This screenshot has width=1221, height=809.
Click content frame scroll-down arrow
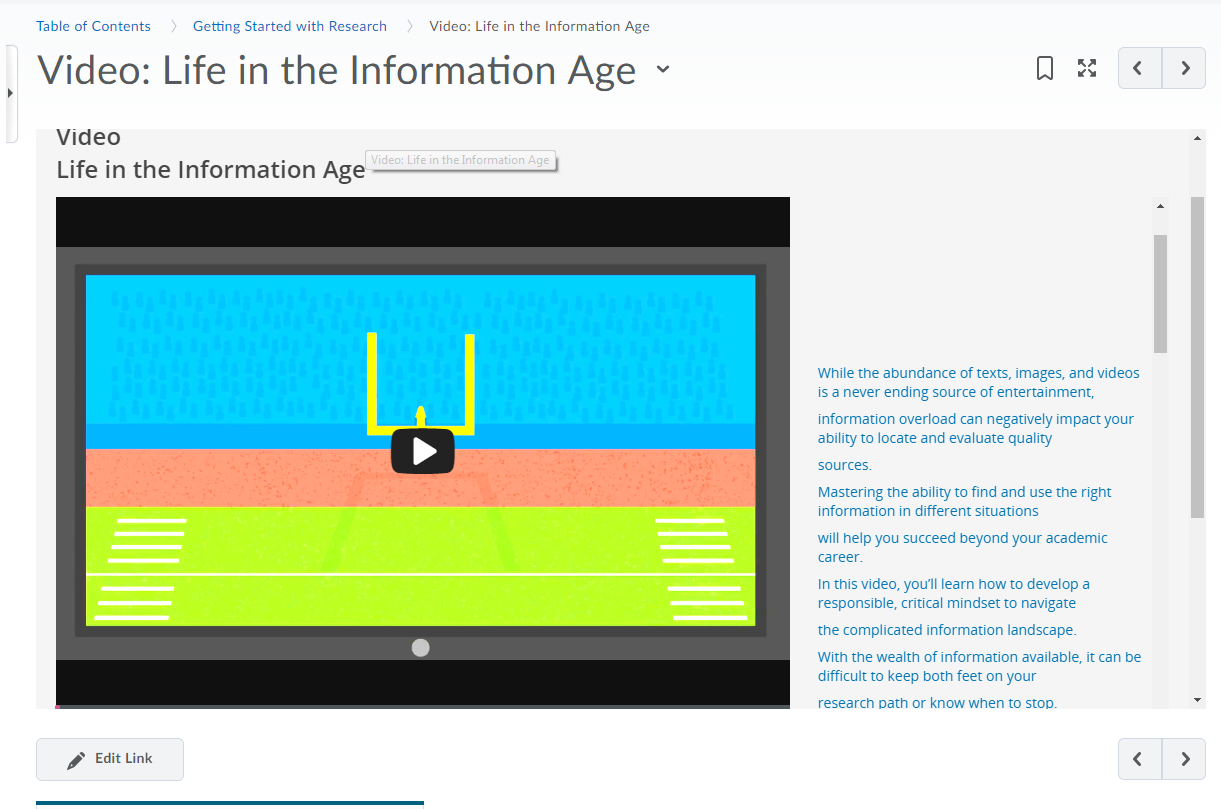[1197, 701]
